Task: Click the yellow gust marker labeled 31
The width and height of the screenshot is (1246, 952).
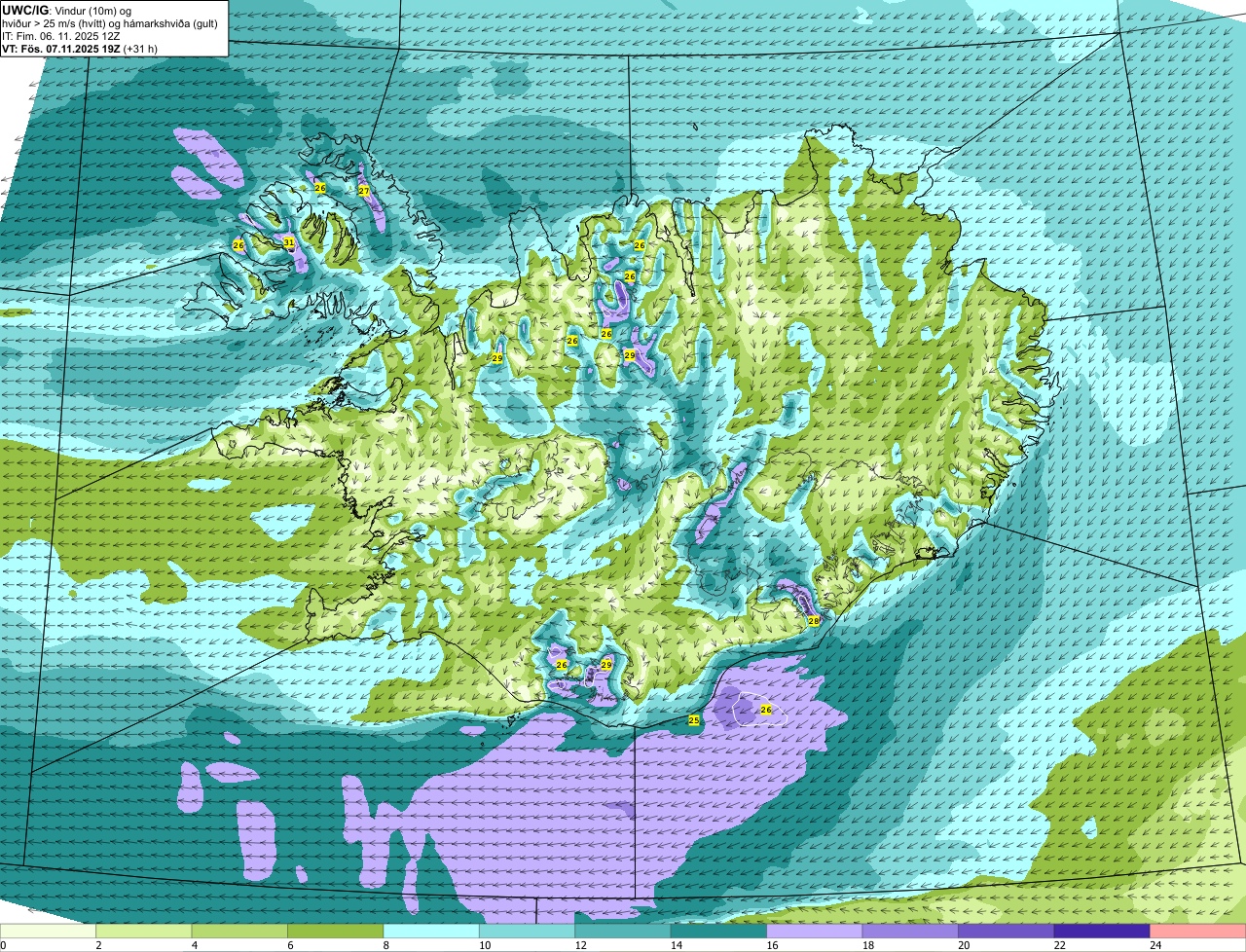Action: (x=289, y=242)
